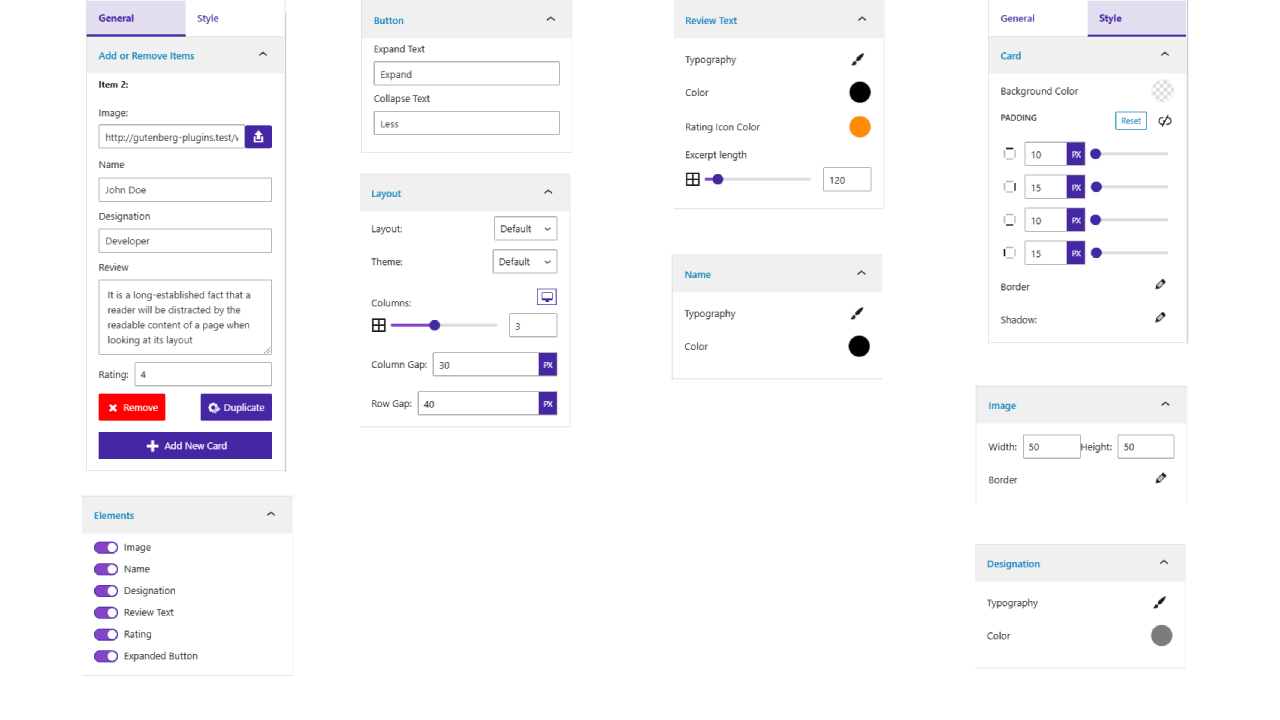Toggle the Expanded Button switch
The image size is (1280, 720).
coord(106,656)
